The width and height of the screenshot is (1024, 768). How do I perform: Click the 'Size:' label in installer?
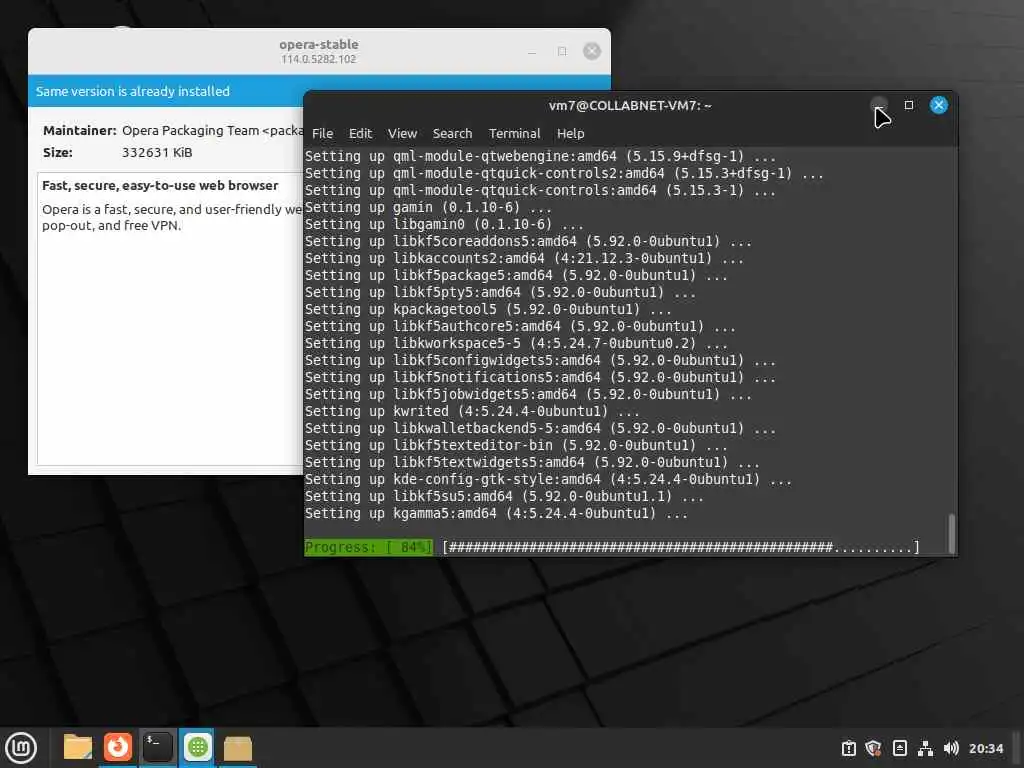57,152
